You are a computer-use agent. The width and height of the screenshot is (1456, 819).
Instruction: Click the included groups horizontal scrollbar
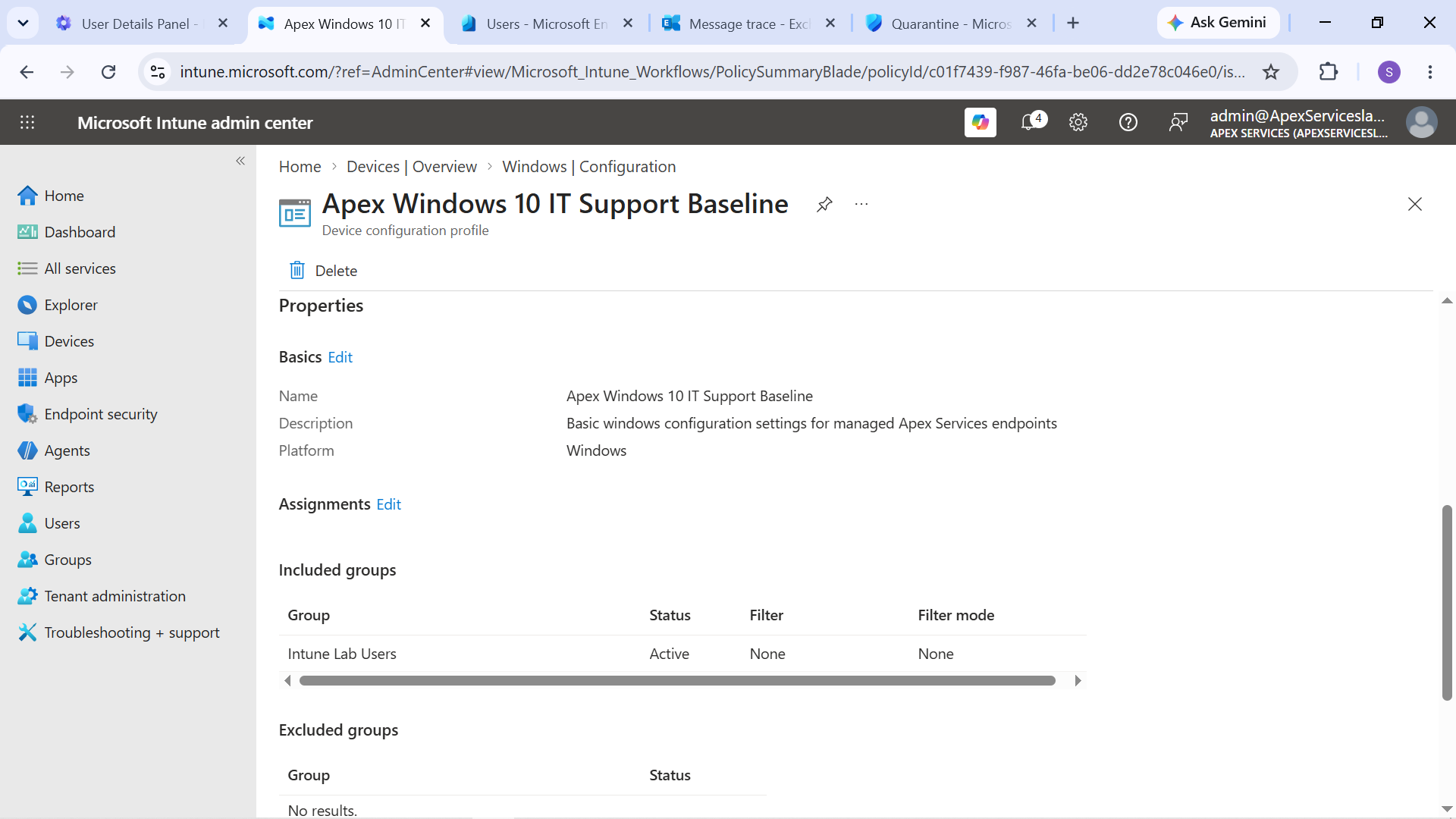tap(677, 681)
